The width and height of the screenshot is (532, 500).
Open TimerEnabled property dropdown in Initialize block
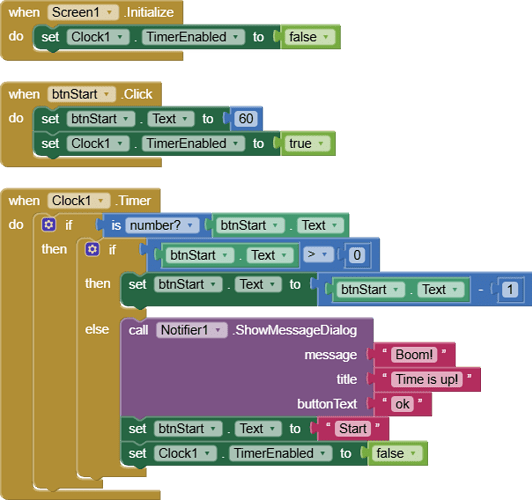193,37
